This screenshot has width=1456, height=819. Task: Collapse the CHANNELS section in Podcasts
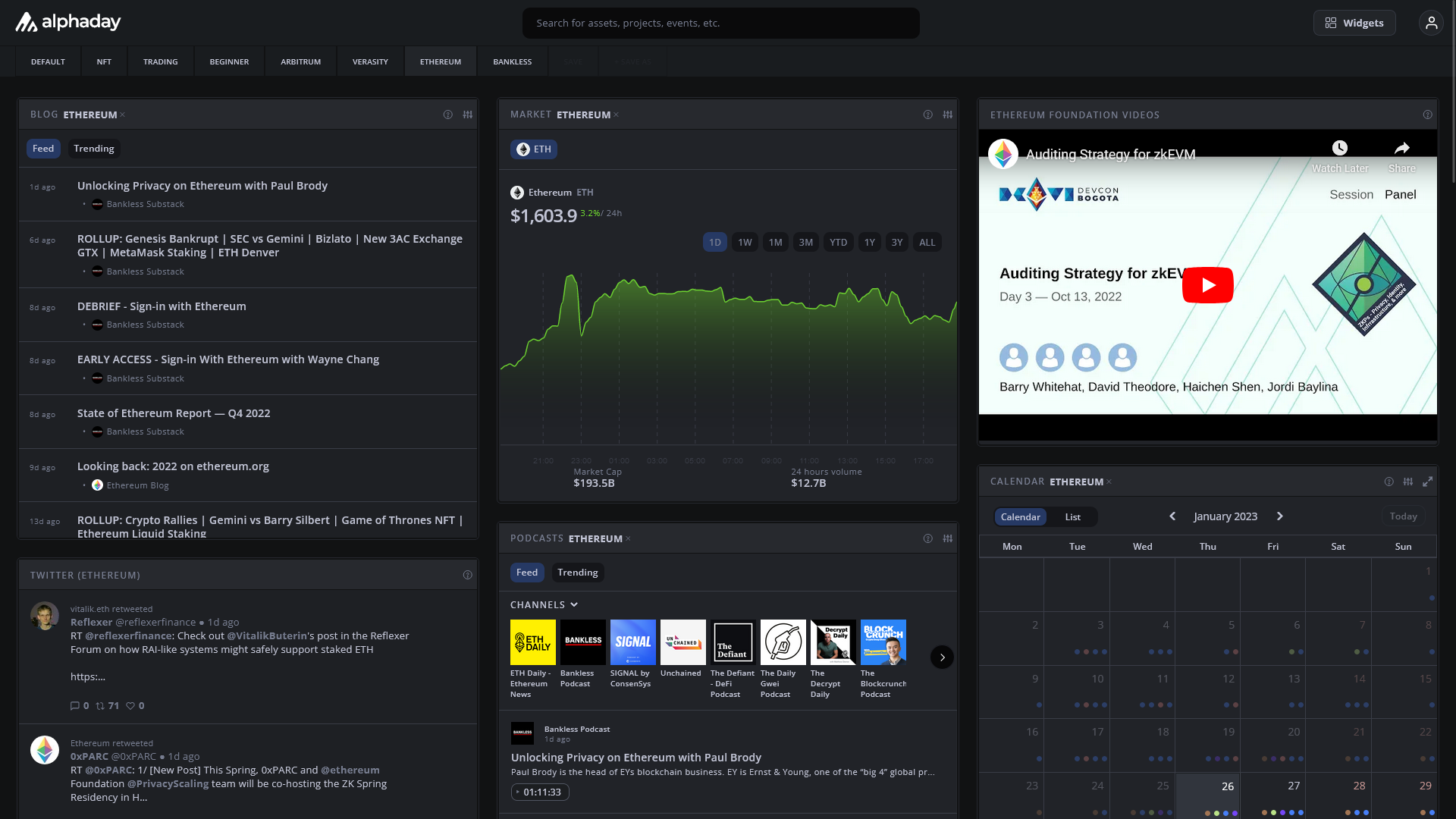[x=574, y=604]
